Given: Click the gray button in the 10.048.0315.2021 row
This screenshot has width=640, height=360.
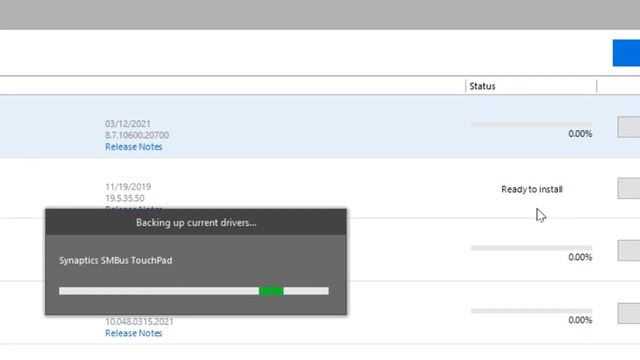Looking at the screenshot, I should coord(629,313).
